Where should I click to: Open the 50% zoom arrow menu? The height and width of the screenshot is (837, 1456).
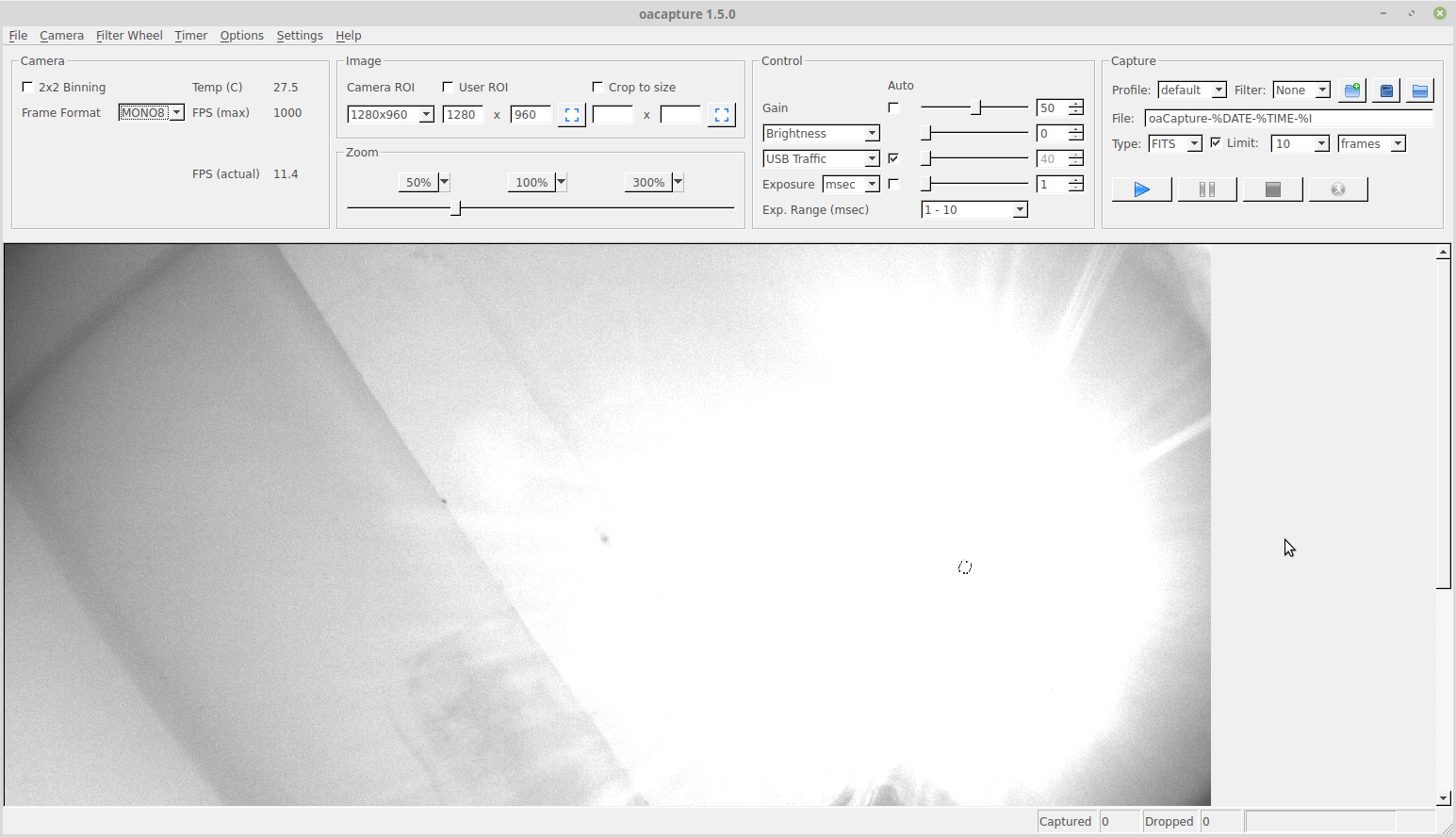[x=444, y=182]
